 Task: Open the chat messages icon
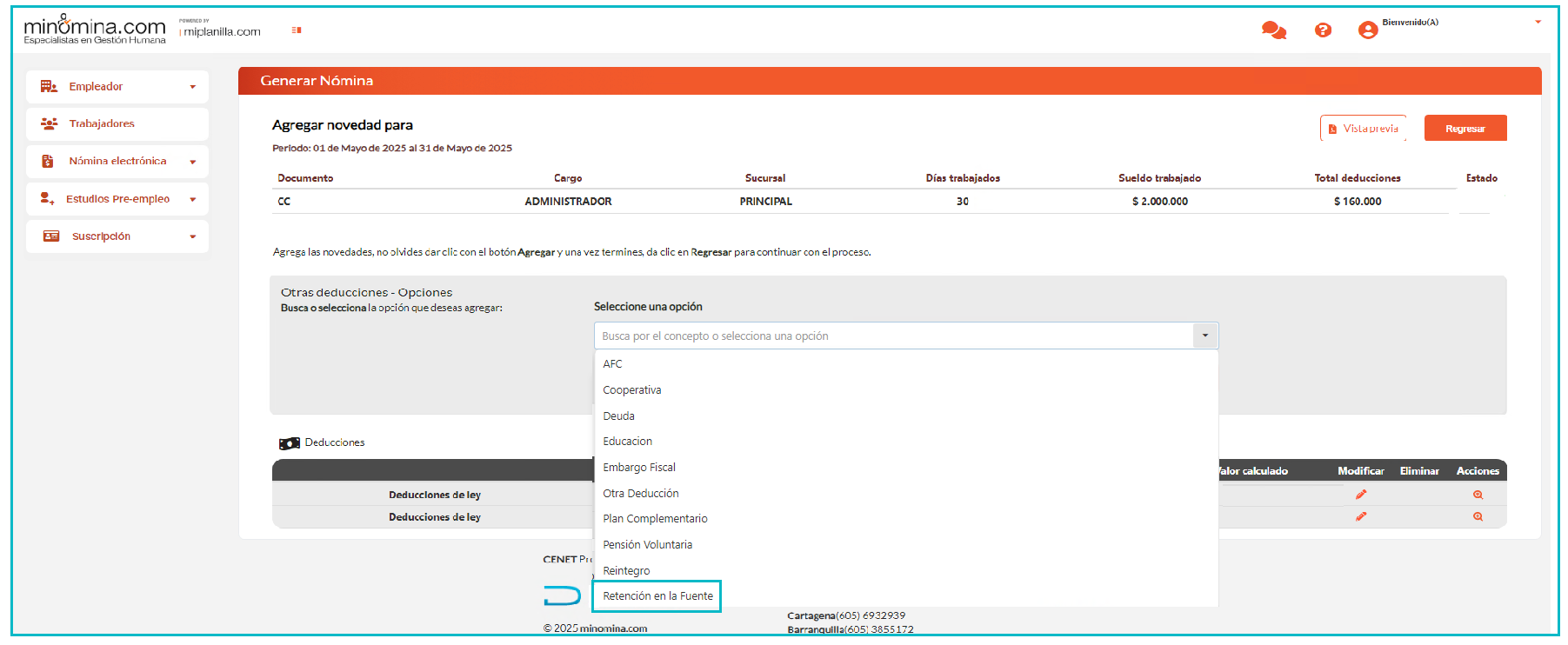click(x=1274, y=30)
